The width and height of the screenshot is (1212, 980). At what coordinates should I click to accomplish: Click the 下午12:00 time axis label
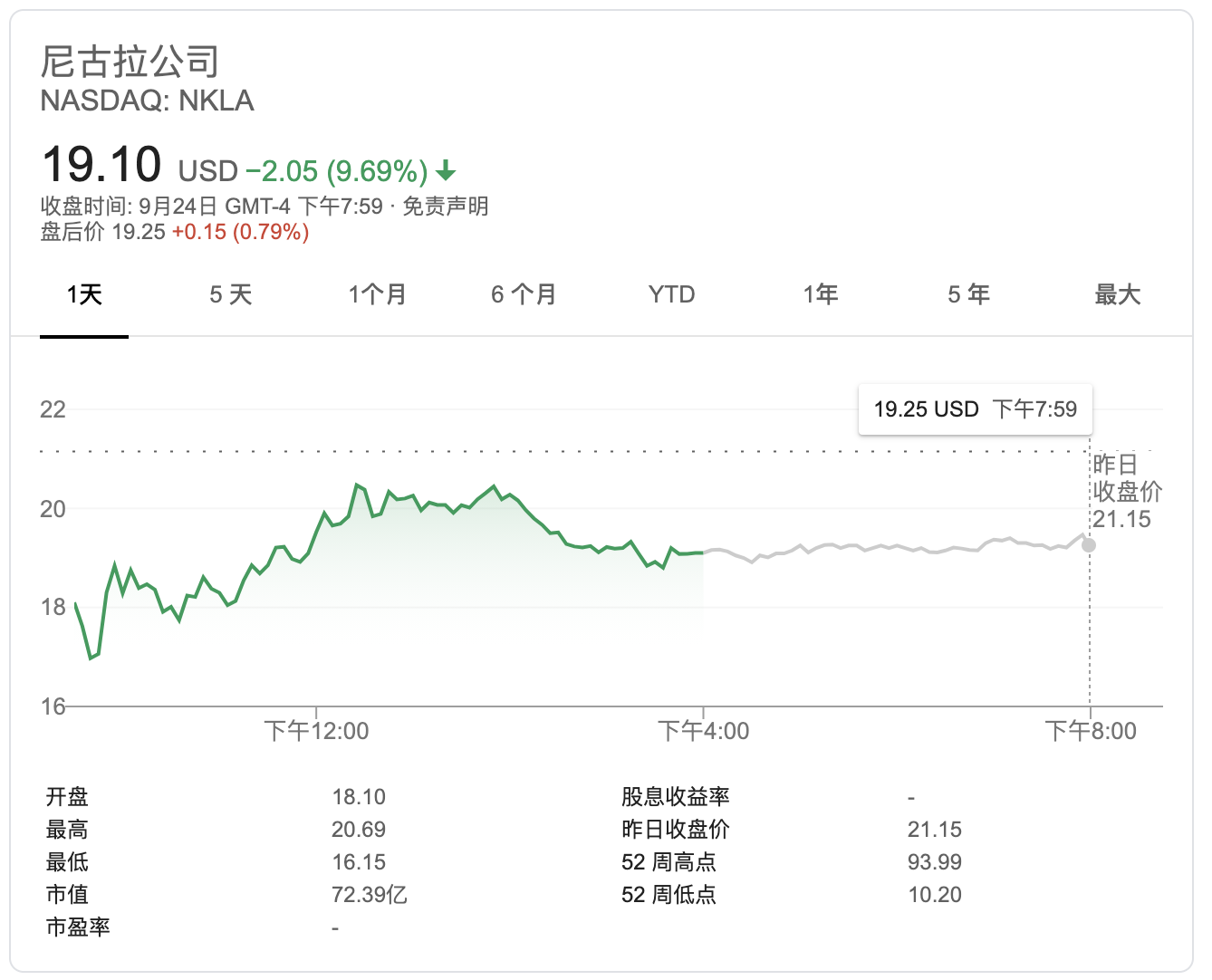(x=316, y=731)
